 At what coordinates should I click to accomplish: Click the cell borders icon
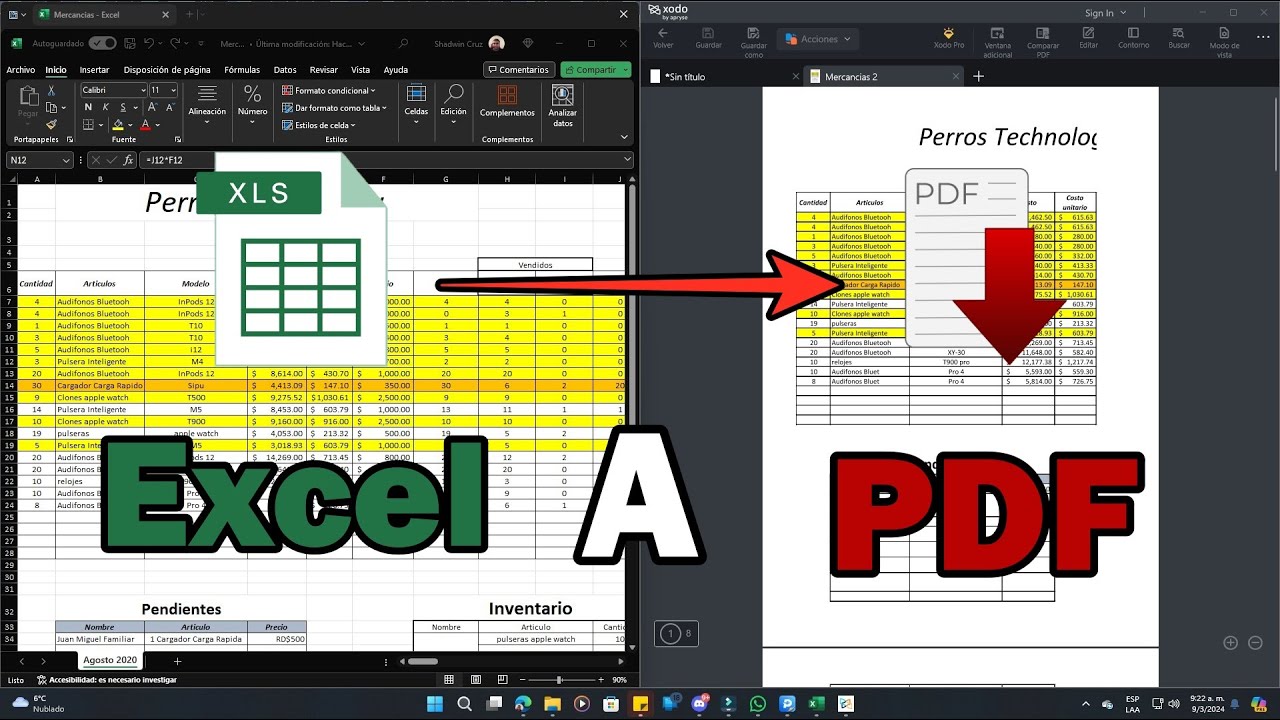point(88,125)
